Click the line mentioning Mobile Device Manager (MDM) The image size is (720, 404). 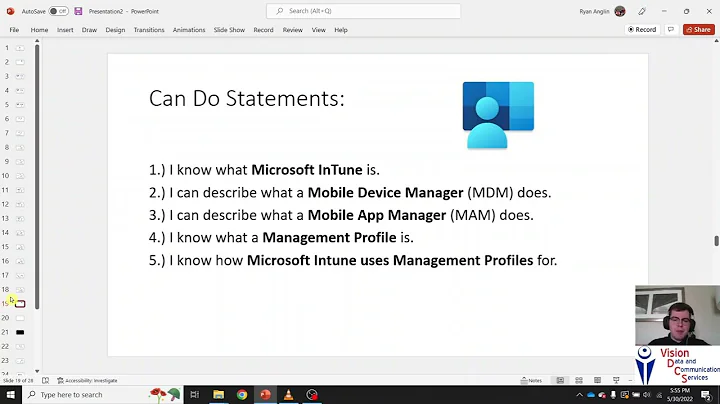(x=350, y=192)
